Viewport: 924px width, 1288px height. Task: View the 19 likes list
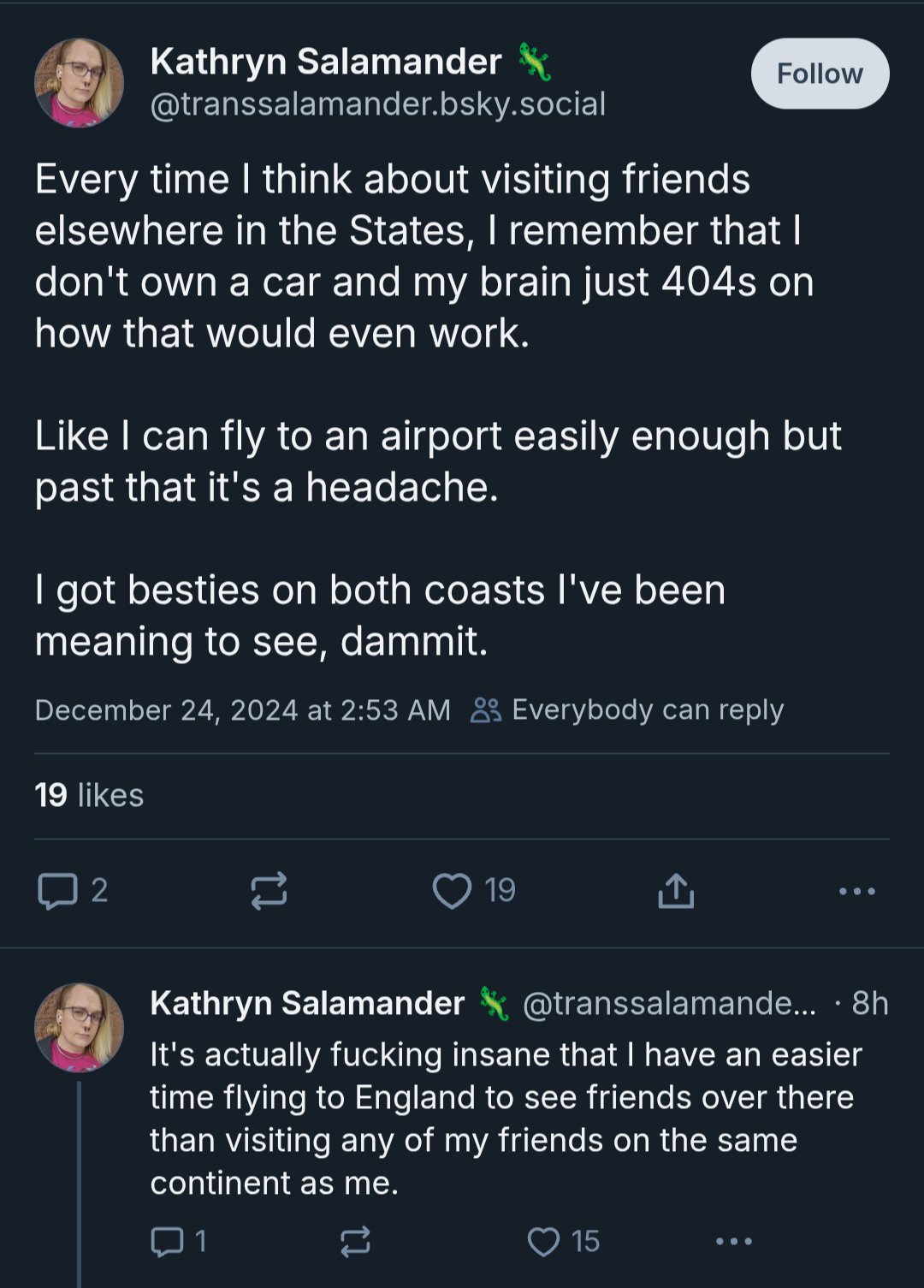click(x=89, y=795)
